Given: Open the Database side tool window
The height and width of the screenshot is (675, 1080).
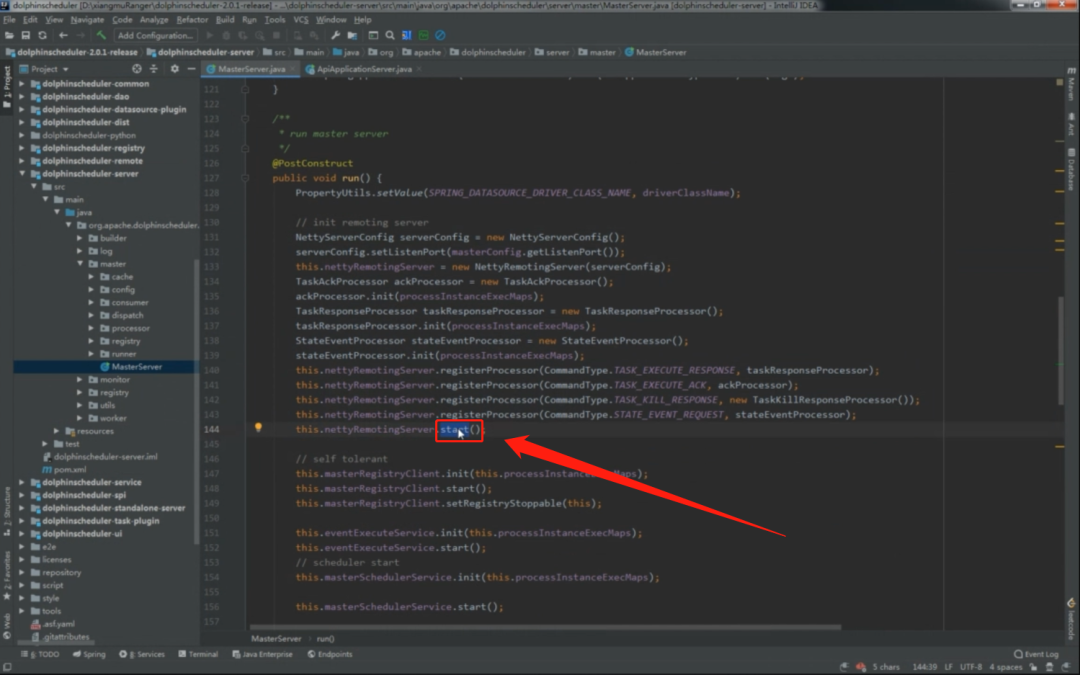Looking at the screenshot, I should 1072,169.
